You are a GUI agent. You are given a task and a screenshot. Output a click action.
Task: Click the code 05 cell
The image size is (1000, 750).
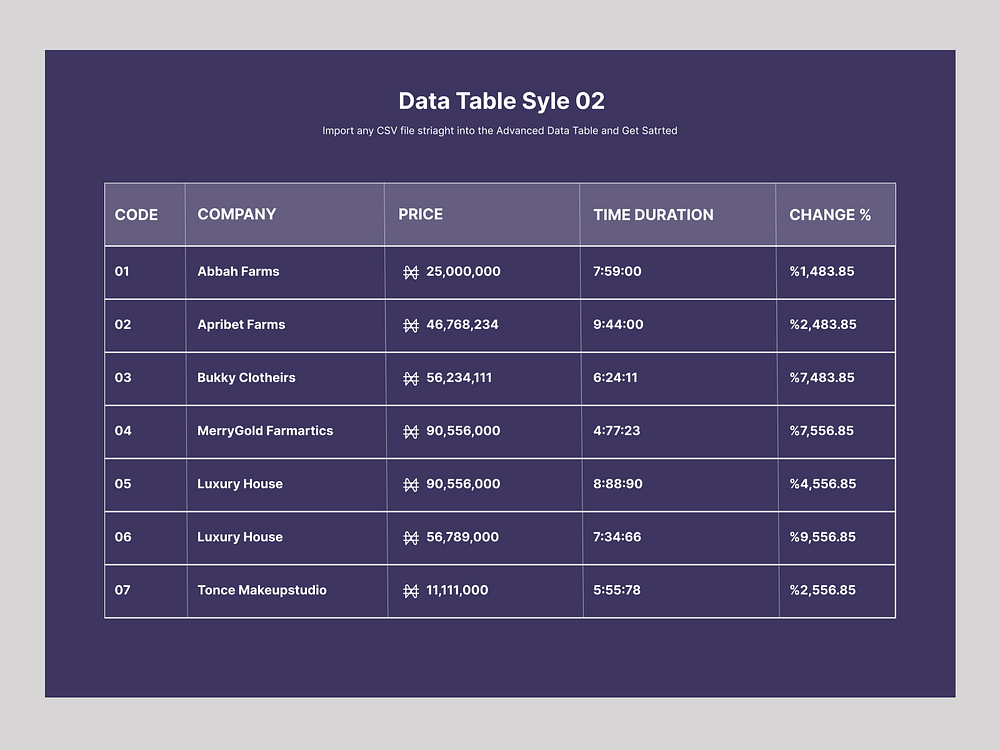[x=121, y=484]
